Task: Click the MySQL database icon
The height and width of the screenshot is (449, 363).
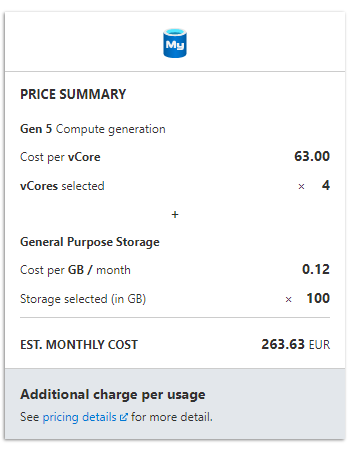Action: pos(175,43)
